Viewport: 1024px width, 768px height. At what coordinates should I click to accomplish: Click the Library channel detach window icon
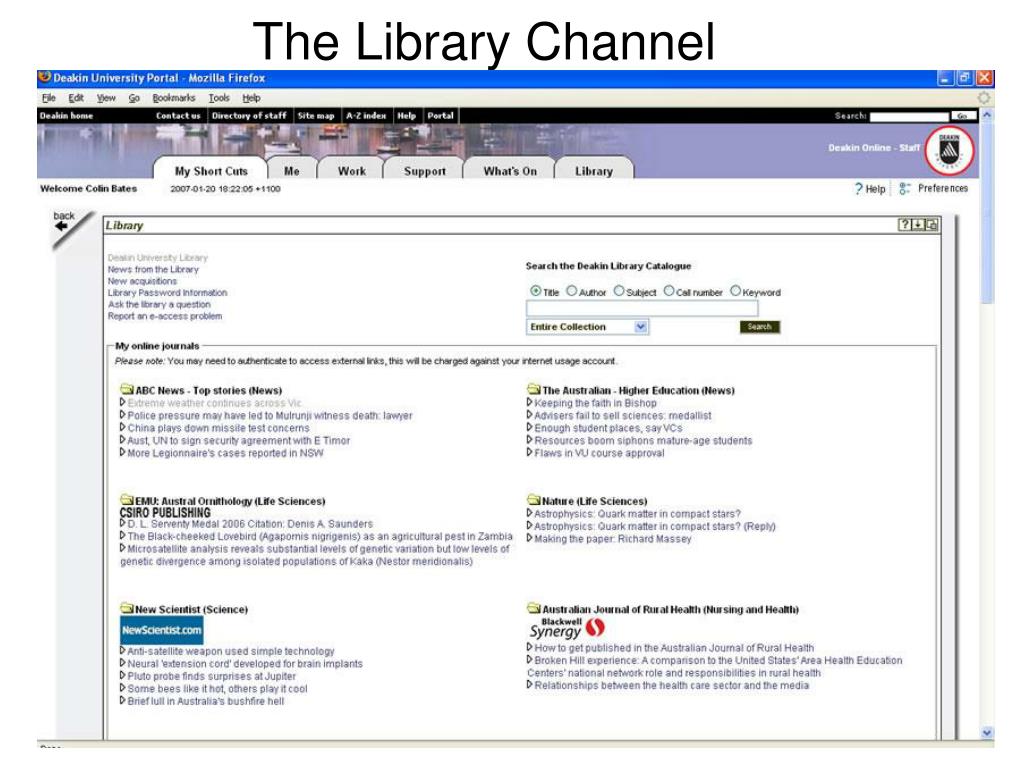[932, 225]
